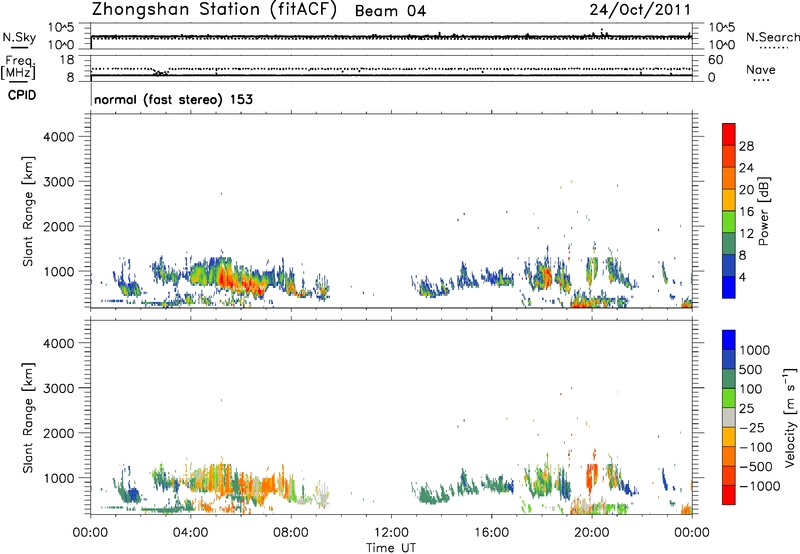This screenshot has height=554, width=800.
Task: Select the text normal (fast stereo) 153
Action: [173, 99]
